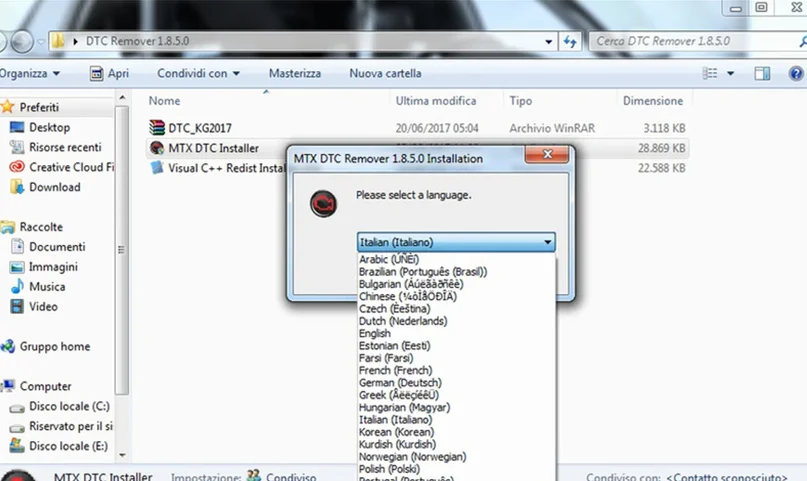Click the Gruppo home icon
The width and height of the screenshot is (807, 481).
pos(8,346)
